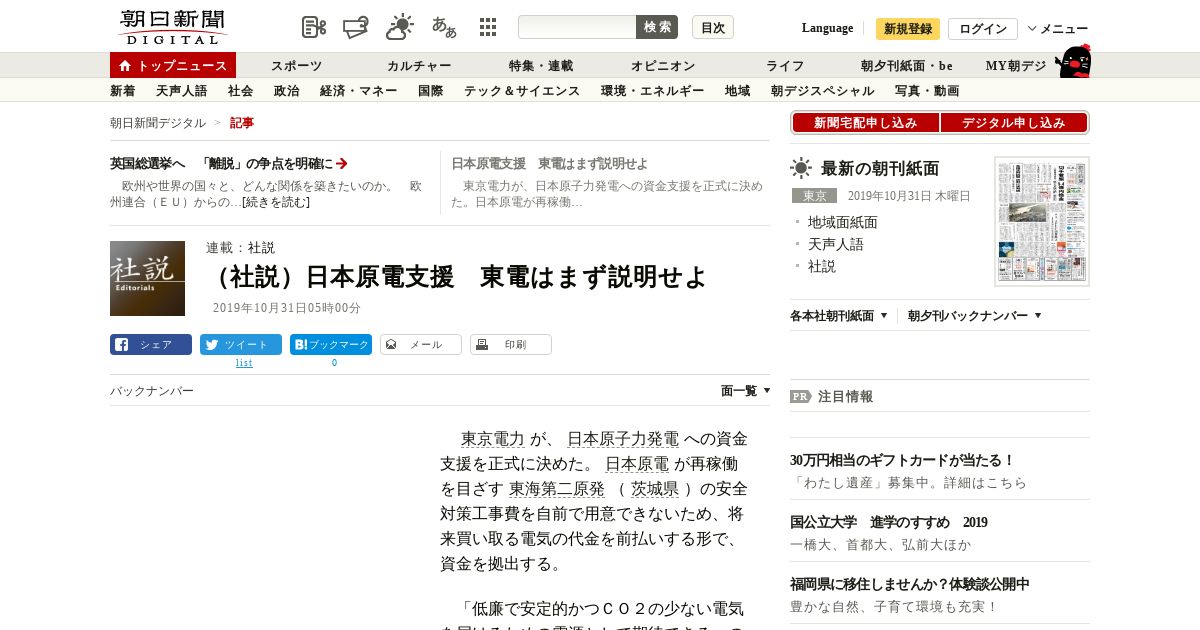Viewport: 1200px width, 630px height.
Task: Click the [続きを読む] read more link
Action: (276, 202)
